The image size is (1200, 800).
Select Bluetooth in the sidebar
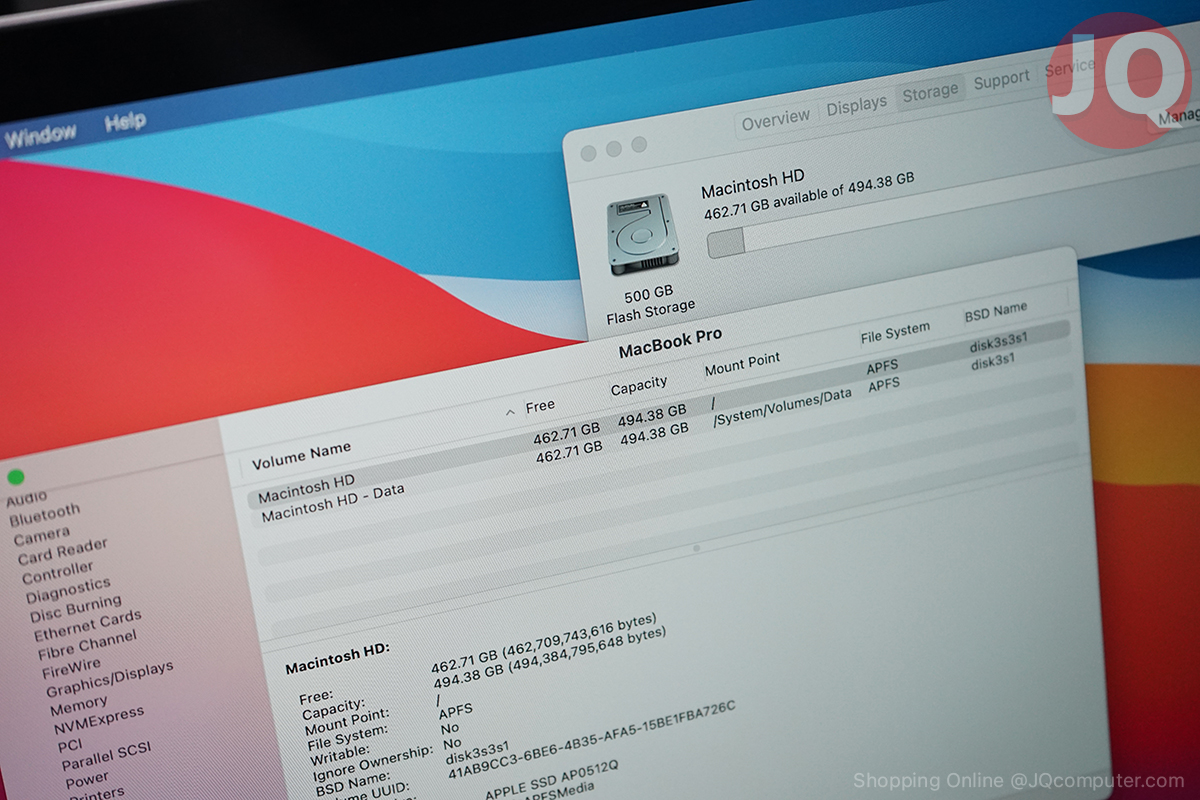pos(44,515)
